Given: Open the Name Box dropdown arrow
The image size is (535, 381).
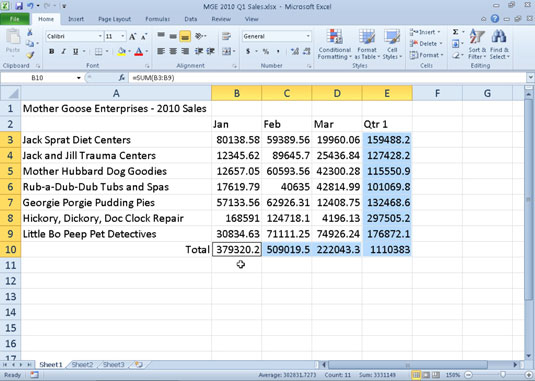Looking at the screenshot, I should click(x=78, y=78).
